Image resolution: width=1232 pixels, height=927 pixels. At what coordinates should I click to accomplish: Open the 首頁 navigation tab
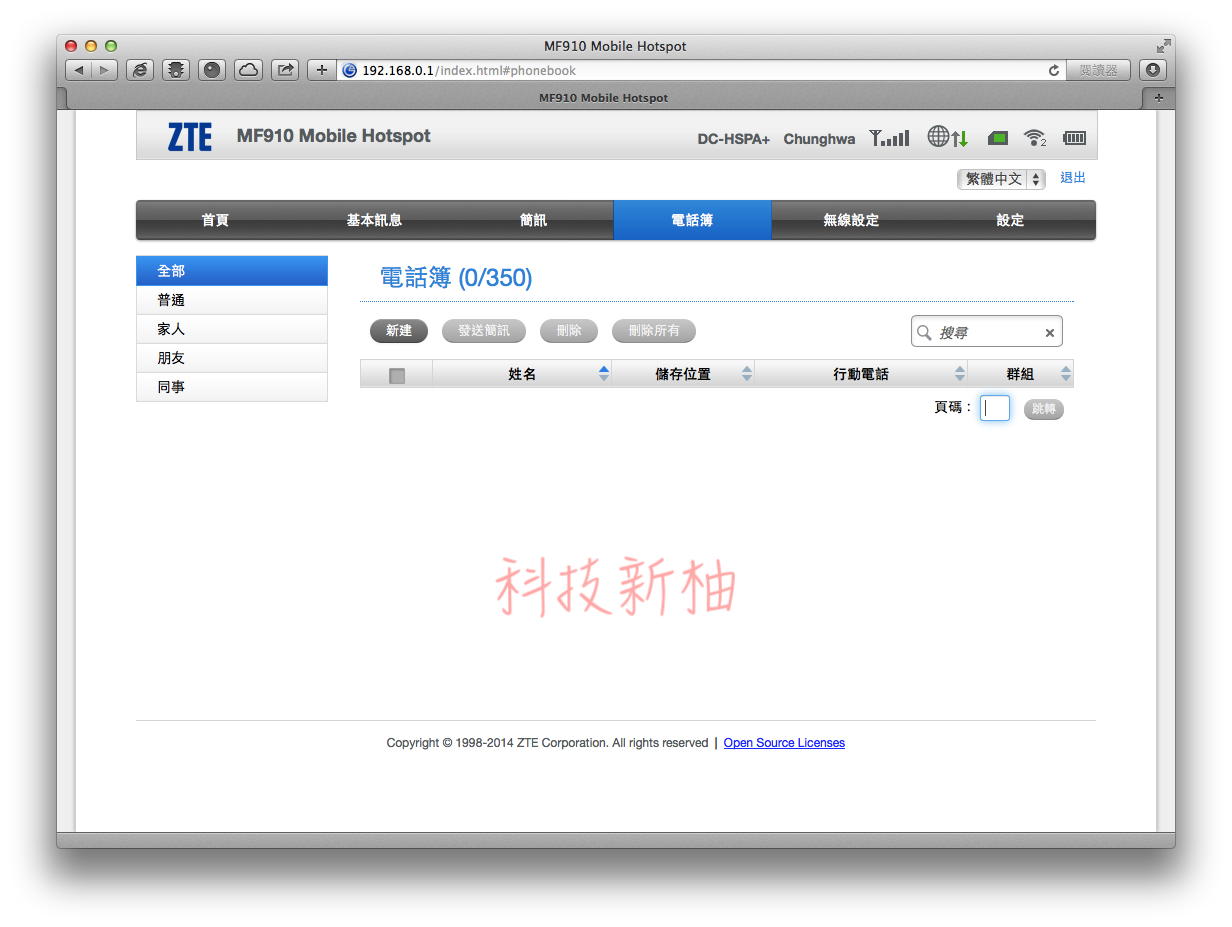[215, 220]
